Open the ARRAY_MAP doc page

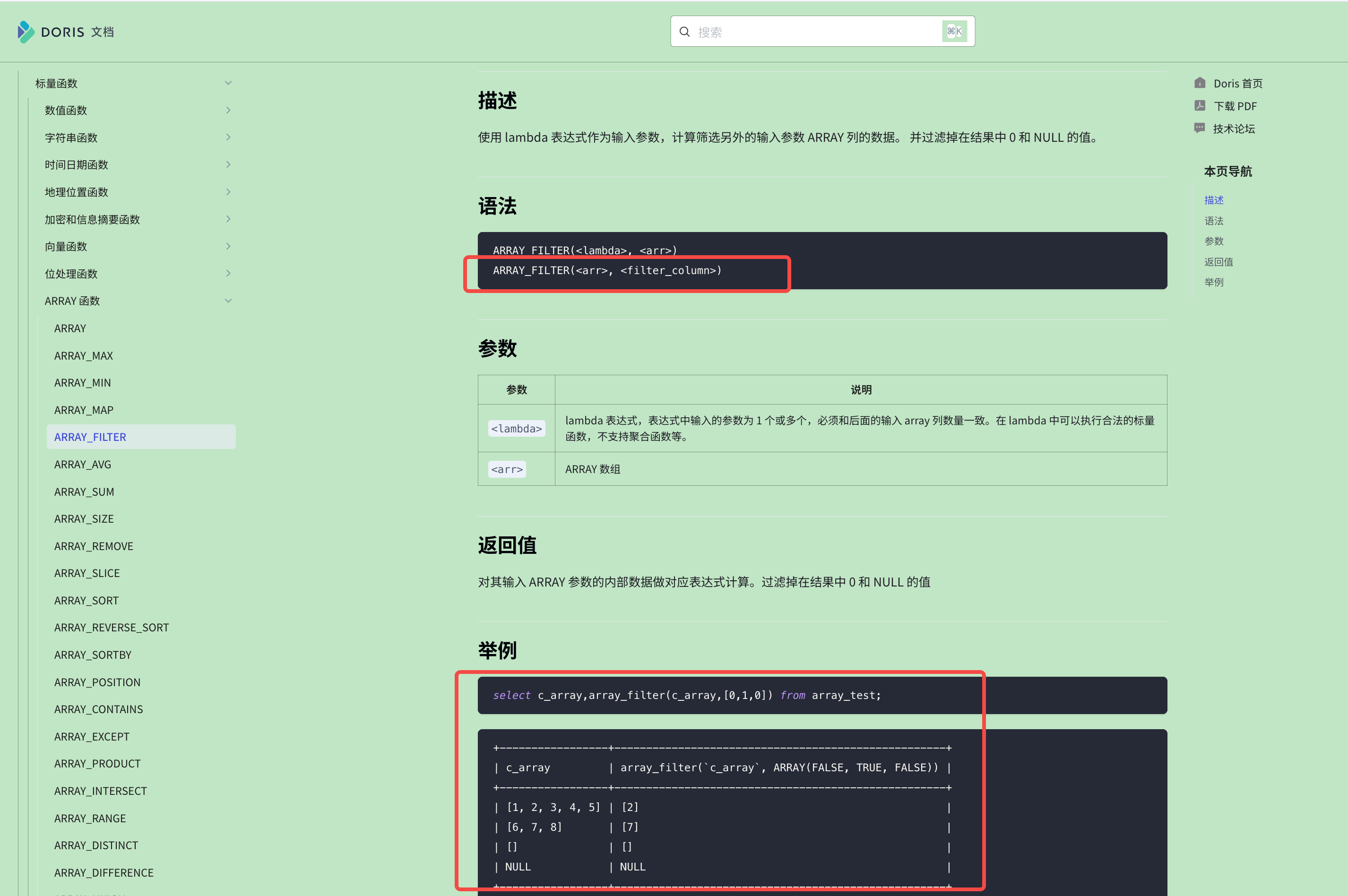(x=84, y=410)
